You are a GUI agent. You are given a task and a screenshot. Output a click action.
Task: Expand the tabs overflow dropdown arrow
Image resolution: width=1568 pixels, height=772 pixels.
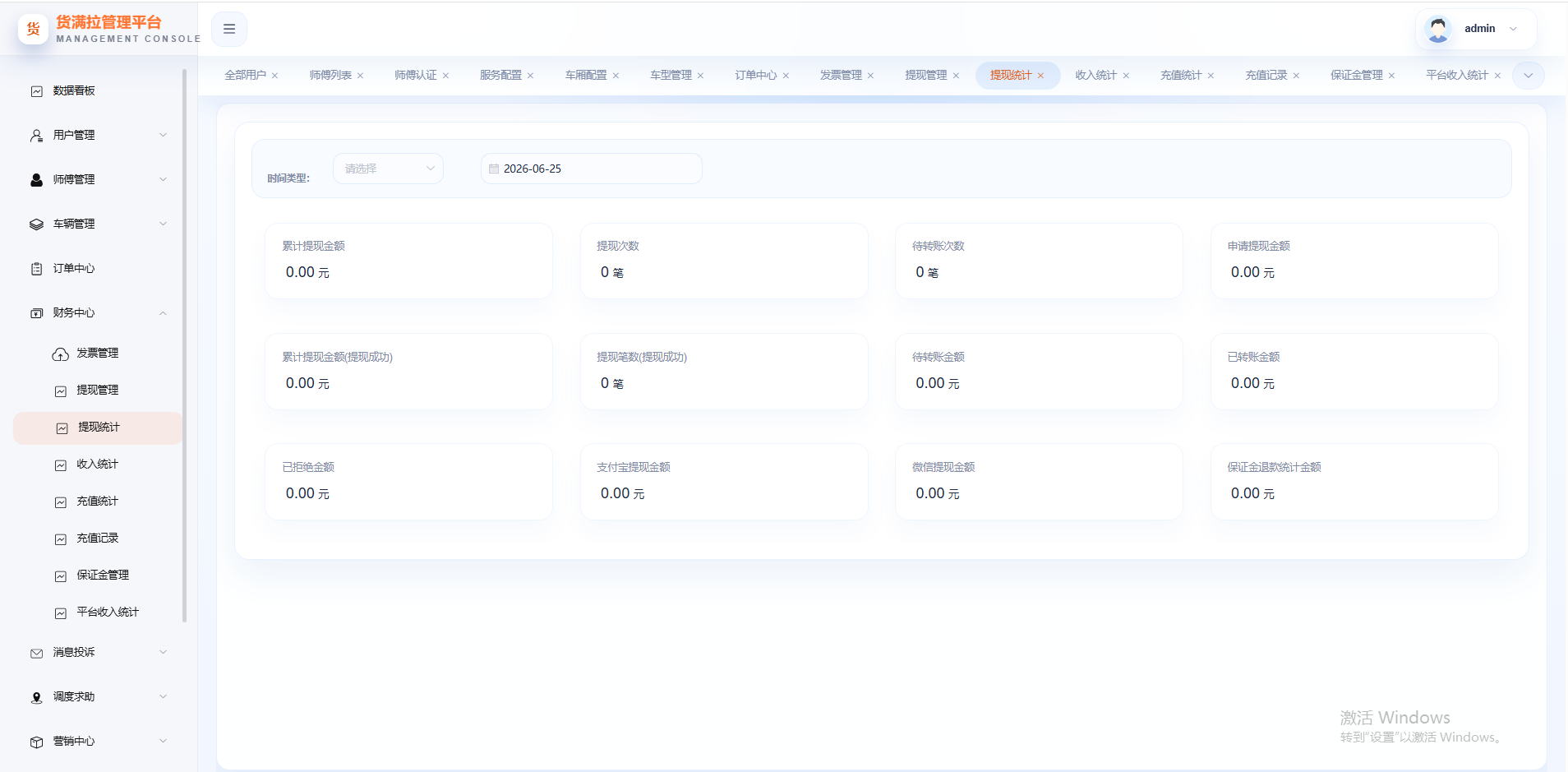(x=1528, y=76)
